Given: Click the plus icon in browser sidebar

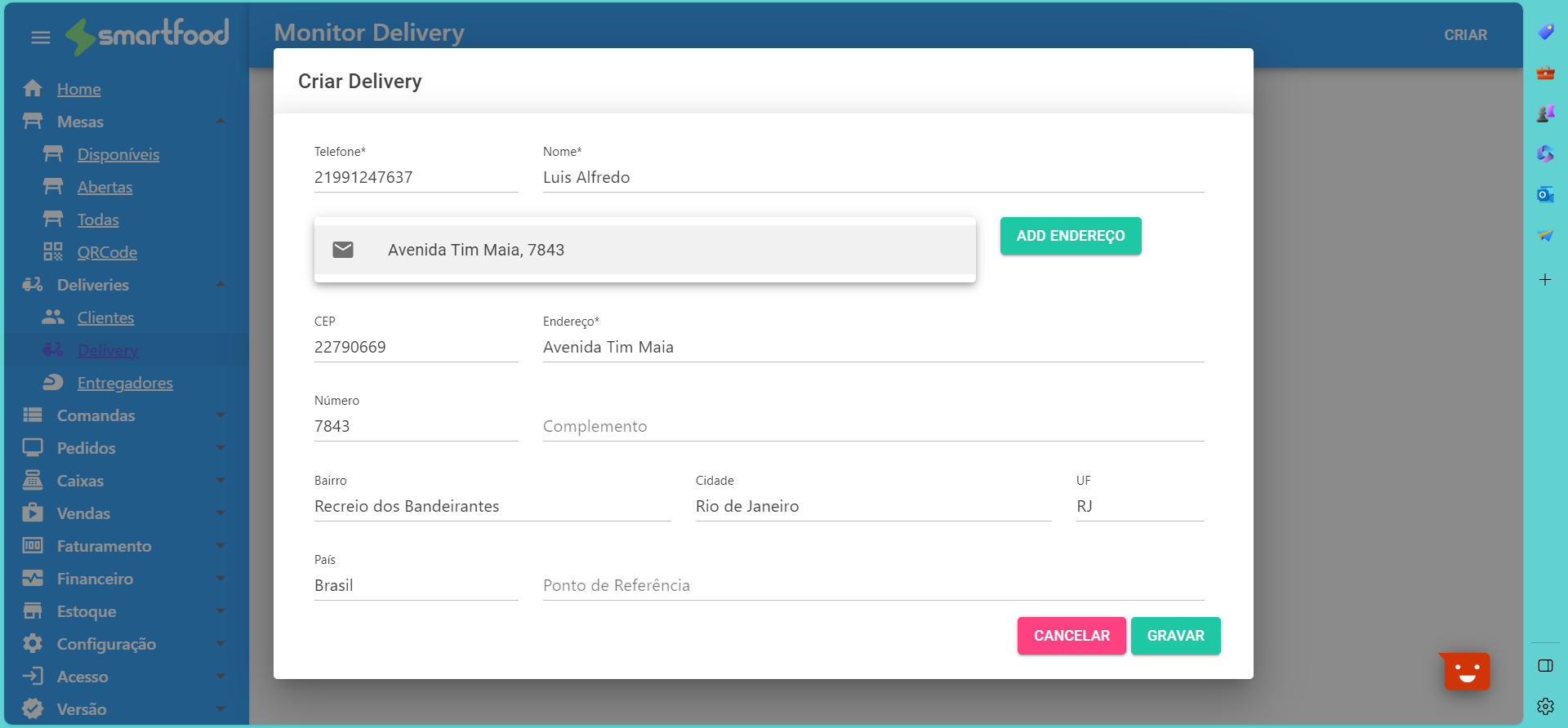Looking at the screenshot, I should pos(1545,280).
